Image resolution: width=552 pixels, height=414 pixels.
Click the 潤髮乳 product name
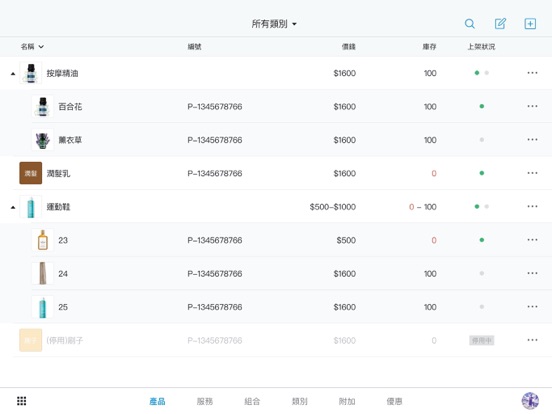click(58, 174)
